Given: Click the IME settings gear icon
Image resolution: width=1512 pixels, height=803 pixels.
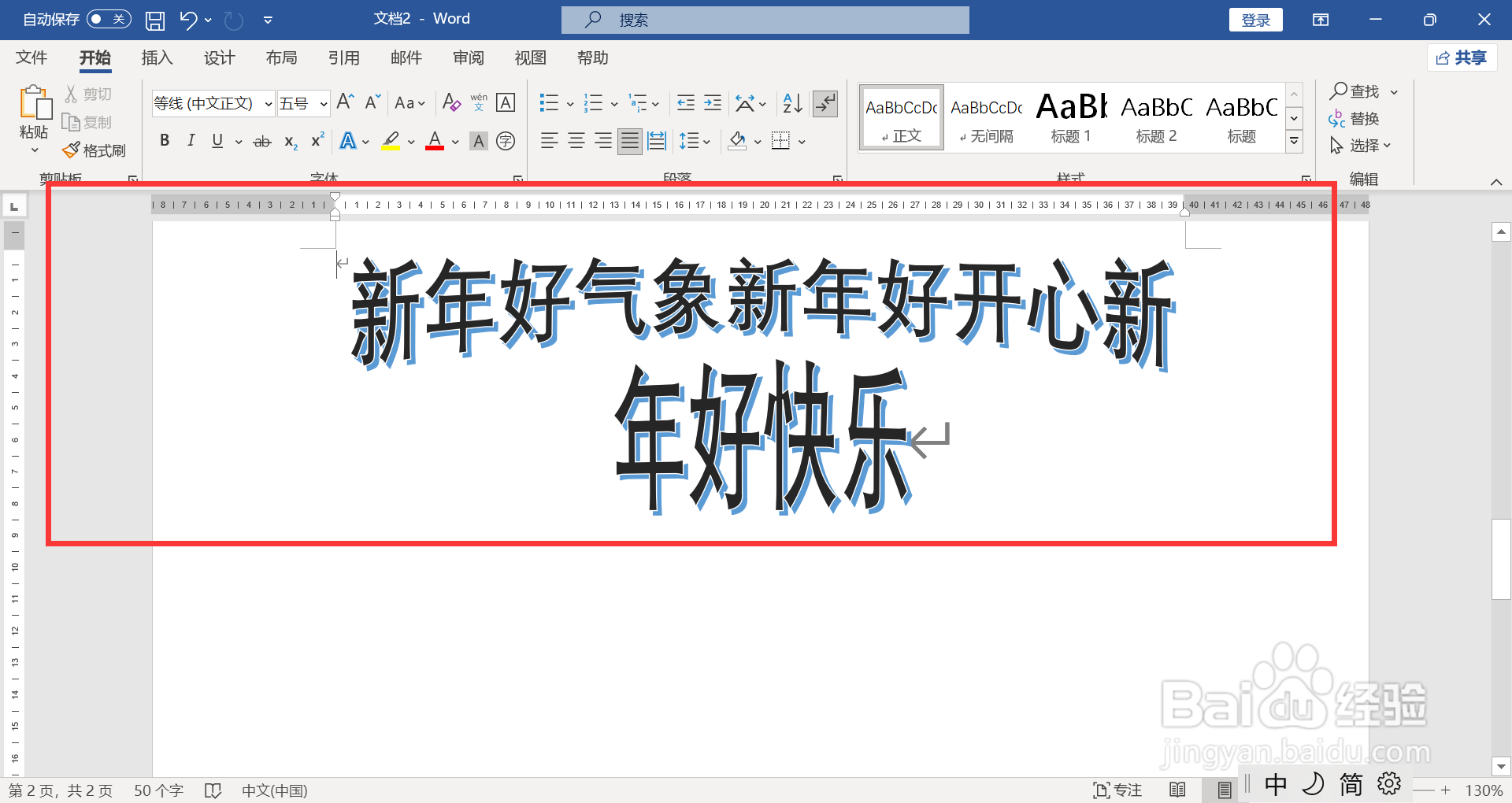Looking at the screenshot, I should click(x=1389, y=783).
